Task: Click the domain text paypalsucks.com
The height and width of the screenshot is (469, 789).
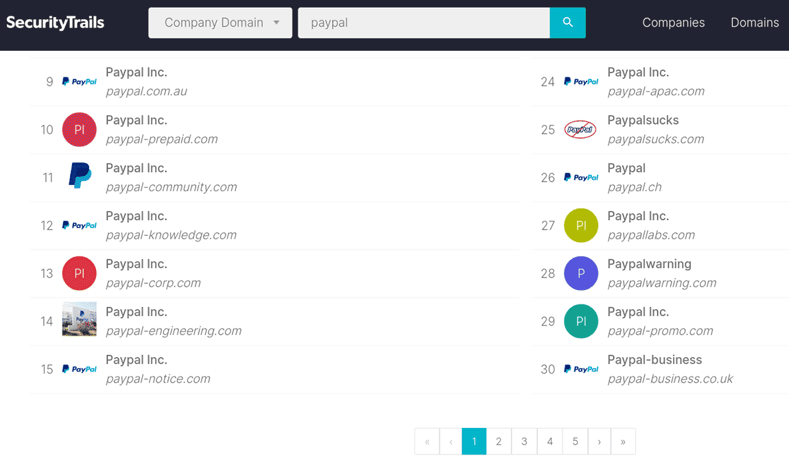Action: point(656,139)
